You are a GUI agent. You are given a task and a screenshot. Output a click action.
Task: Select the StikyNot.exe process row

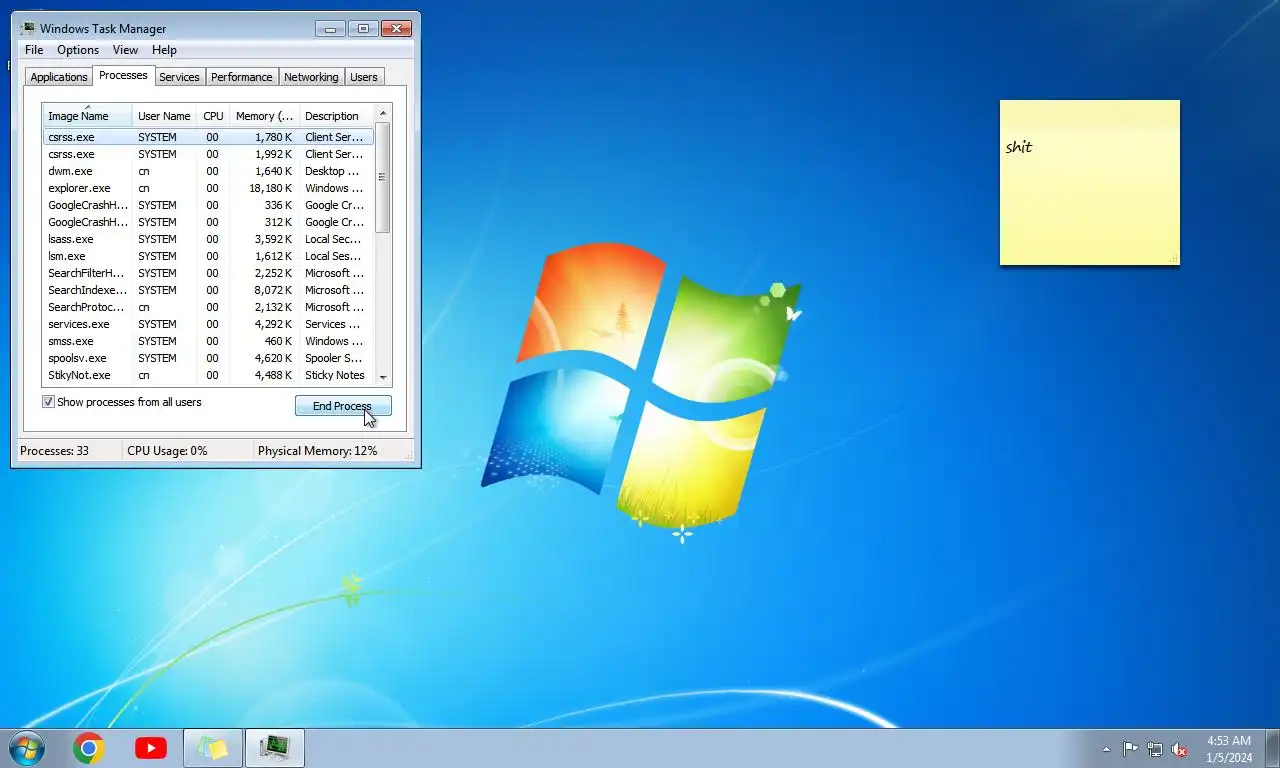(x=208, y=375)
